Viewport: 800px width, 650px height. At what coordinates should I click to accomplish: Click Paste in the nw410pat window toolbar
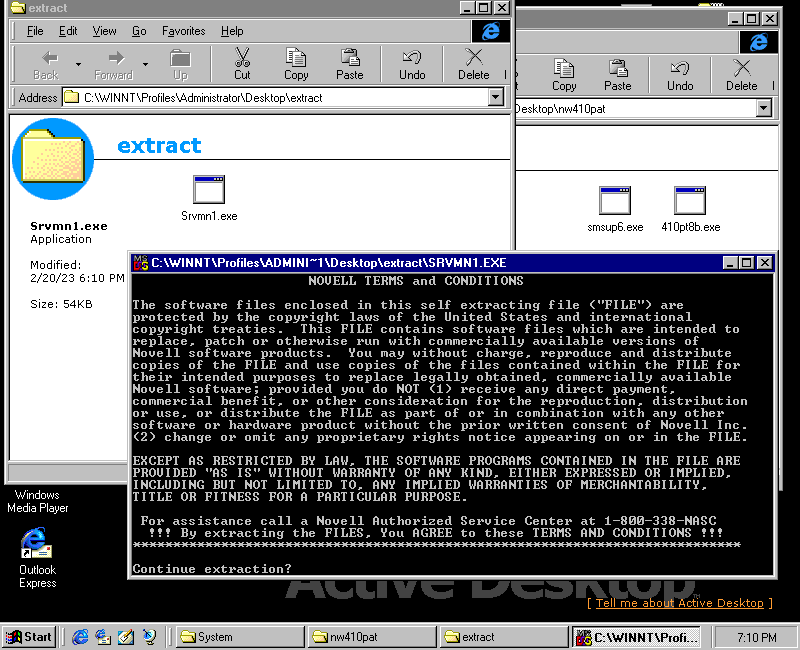tap(618, 76)
